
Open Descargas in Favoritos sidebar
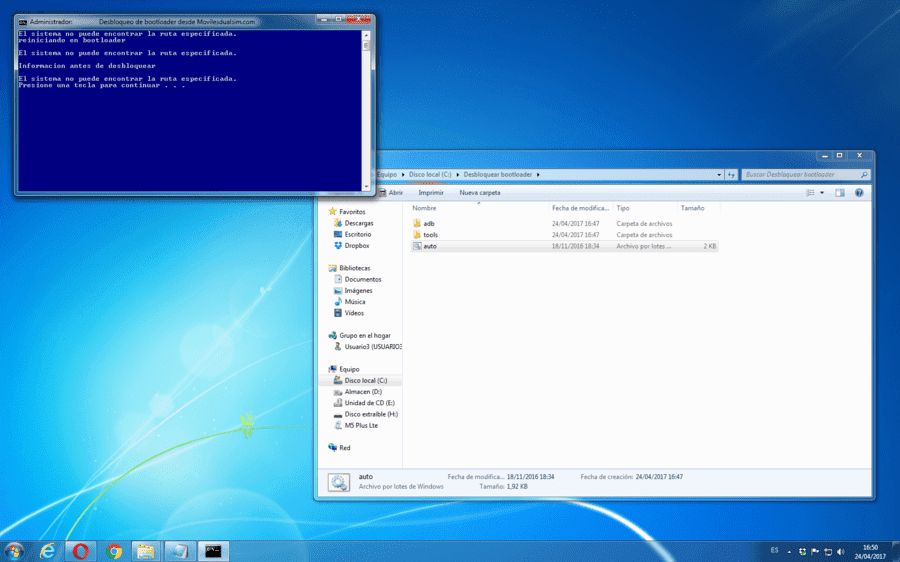pyautogui.click(x=359, y=223)
